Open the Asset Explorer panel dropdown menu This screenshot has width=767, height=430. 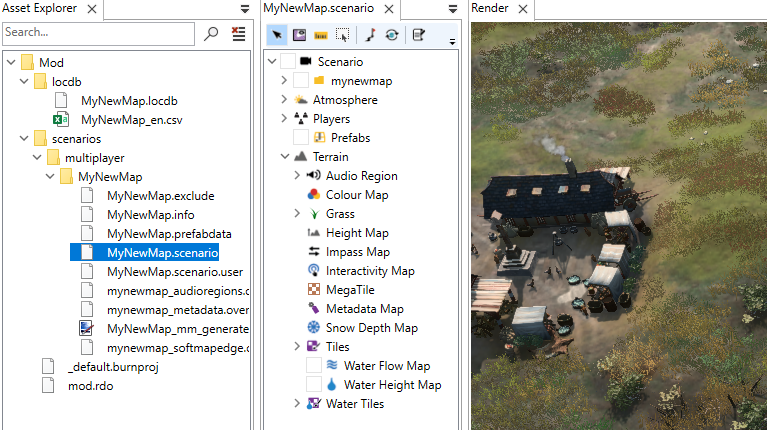coord(245,9)
